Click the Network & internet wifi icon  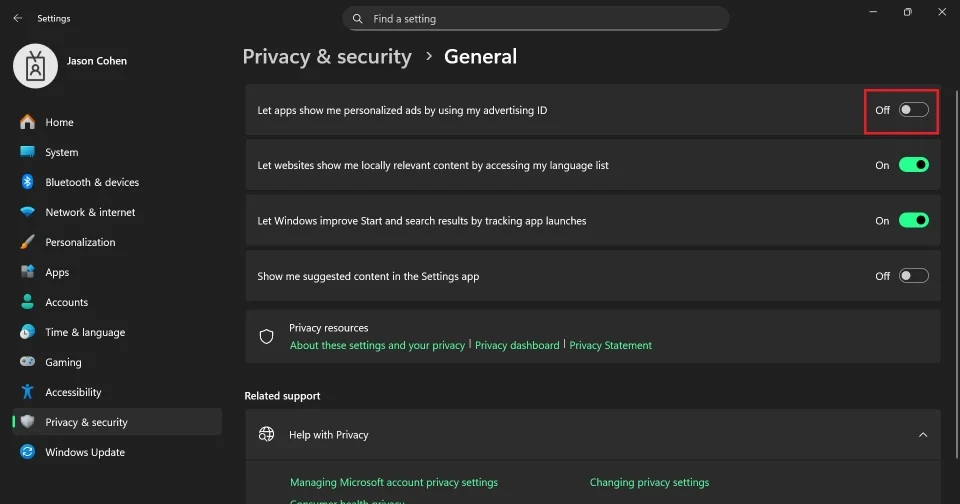coord(27,212)
